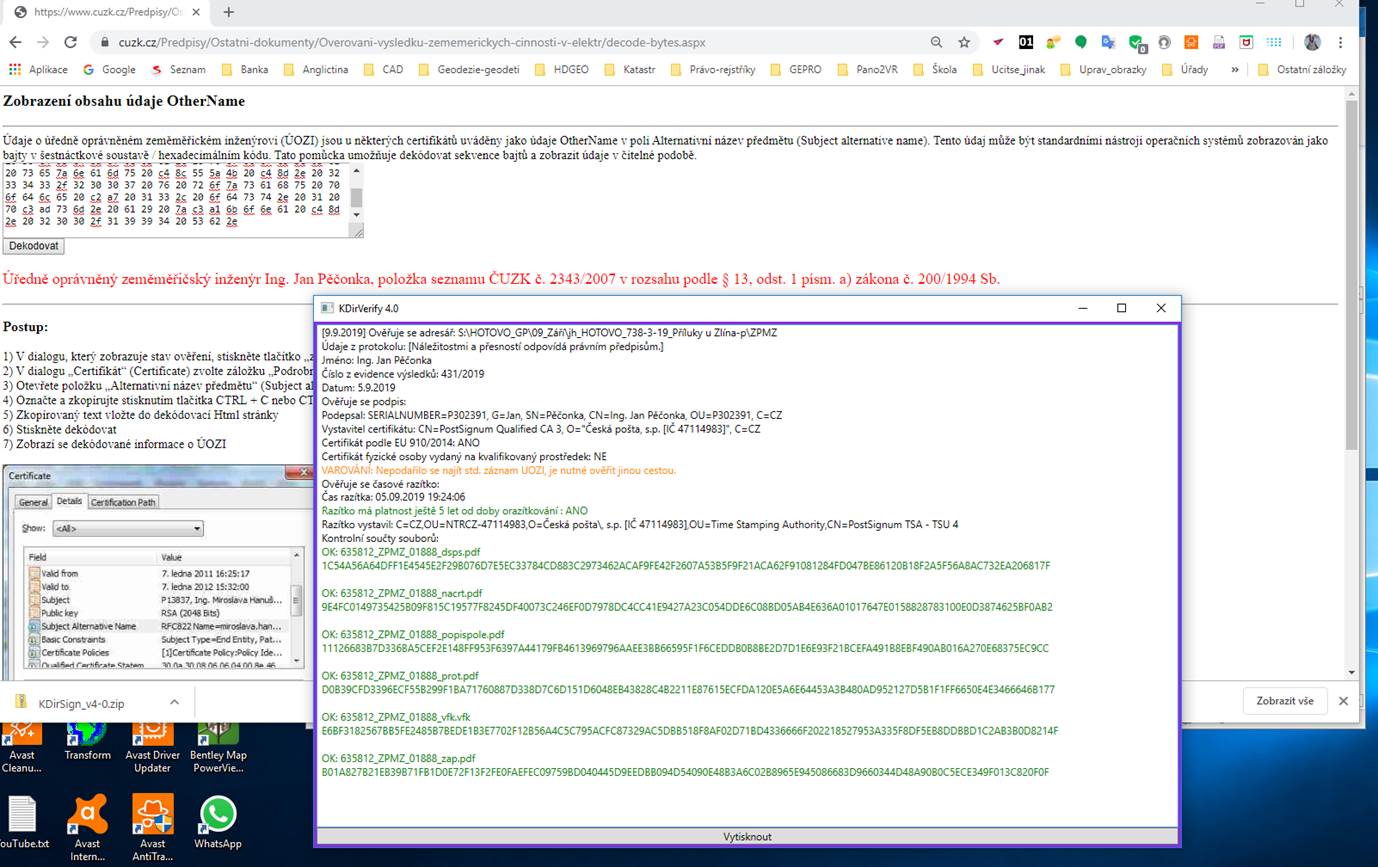Click the user profile avatar in Chrome
The width and height of the screenshot is (1378, 867).
pyautogui.click(x=1312, y=42)
